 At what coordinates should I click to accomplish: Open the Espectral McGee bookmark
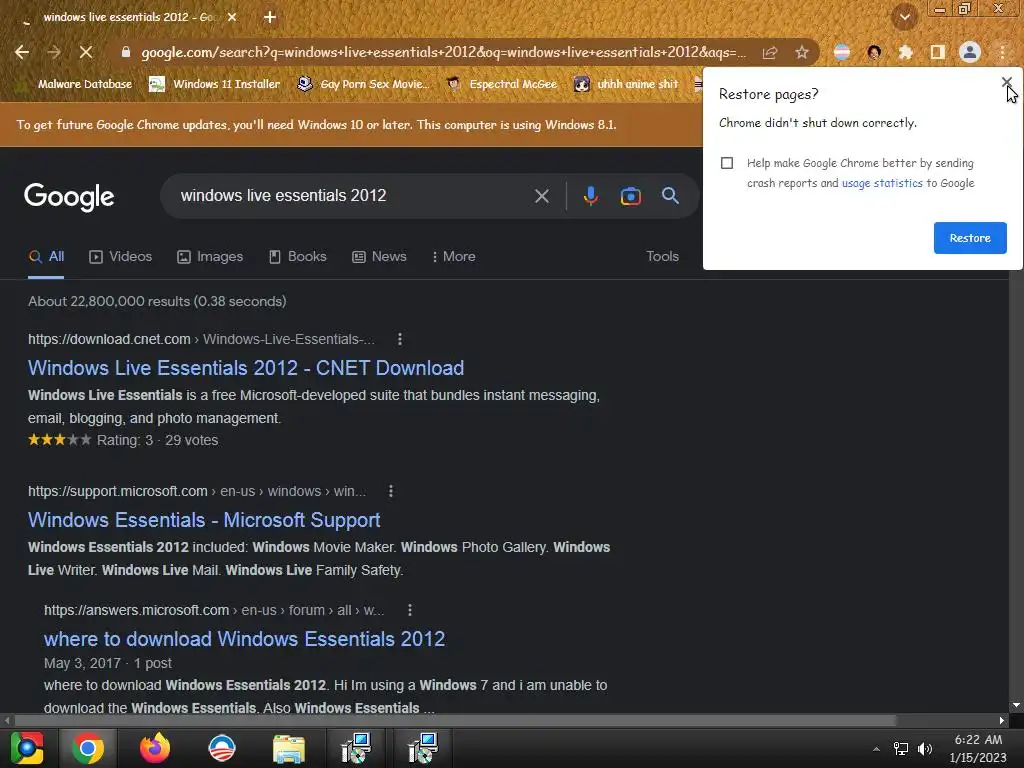point(502,84)
